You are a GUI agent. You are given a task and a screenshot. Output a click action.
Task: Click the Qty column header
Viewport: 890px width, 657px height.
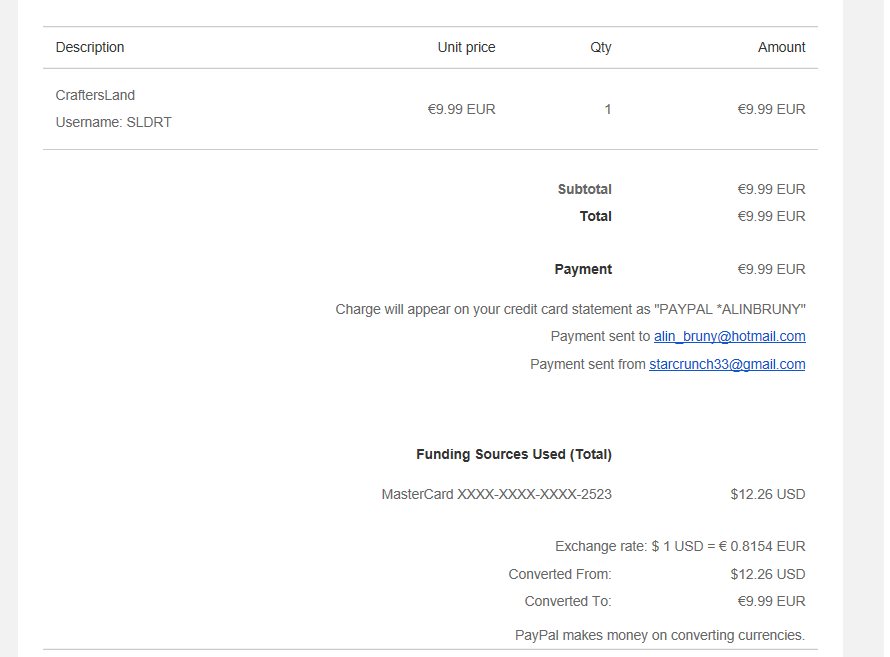click(x=600, y=48)
